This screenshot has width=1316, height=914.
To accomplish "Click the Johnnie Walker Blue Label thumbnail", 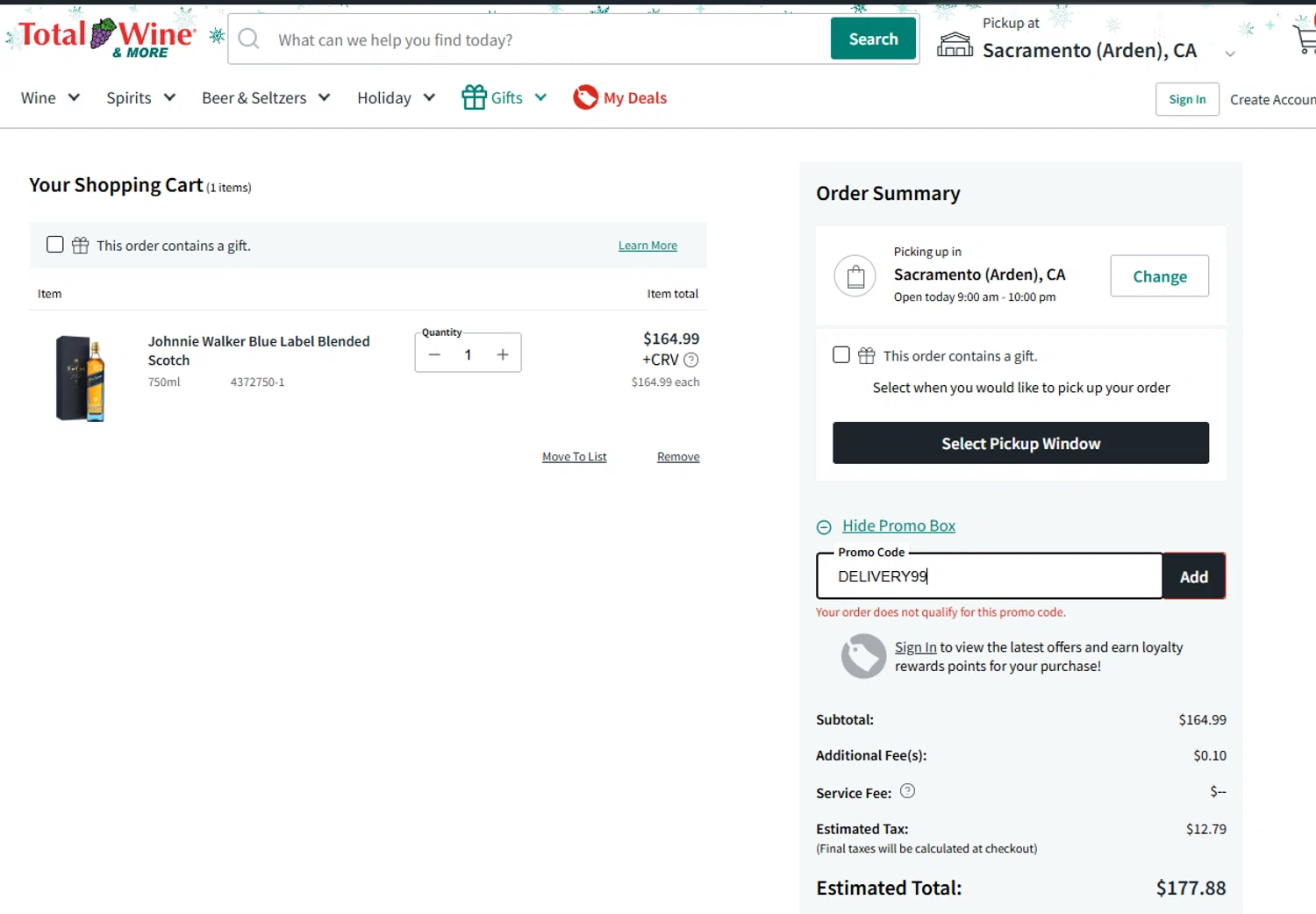I will 81,378.
